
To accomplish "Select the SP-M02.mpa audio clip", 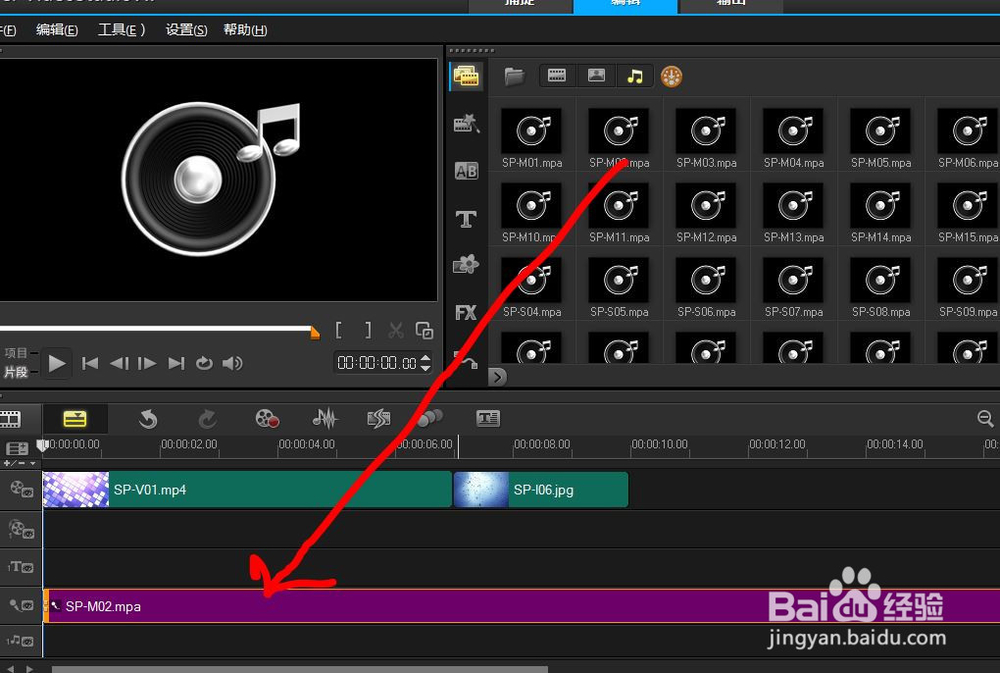I will pos(521,606).
